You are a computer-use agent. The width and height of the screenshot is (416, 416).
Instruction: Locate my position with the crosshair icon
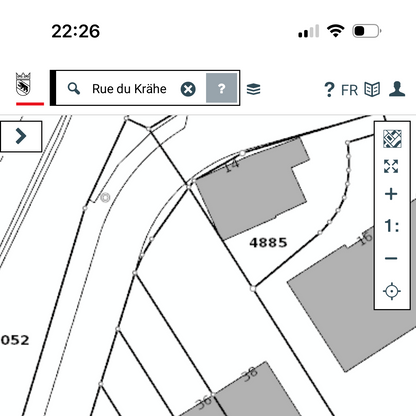tap(392, 291)
